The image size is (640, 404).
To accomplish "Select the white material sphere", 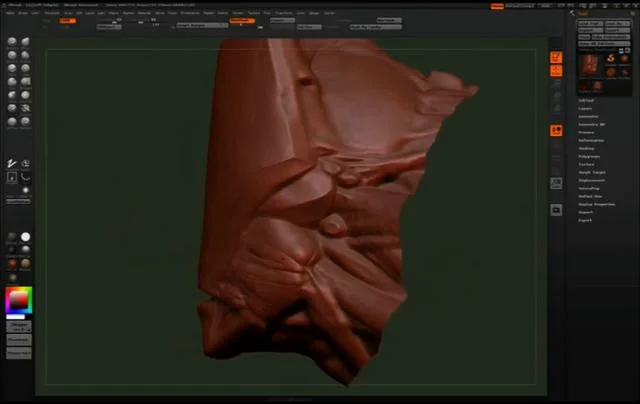I will (25, 237).
